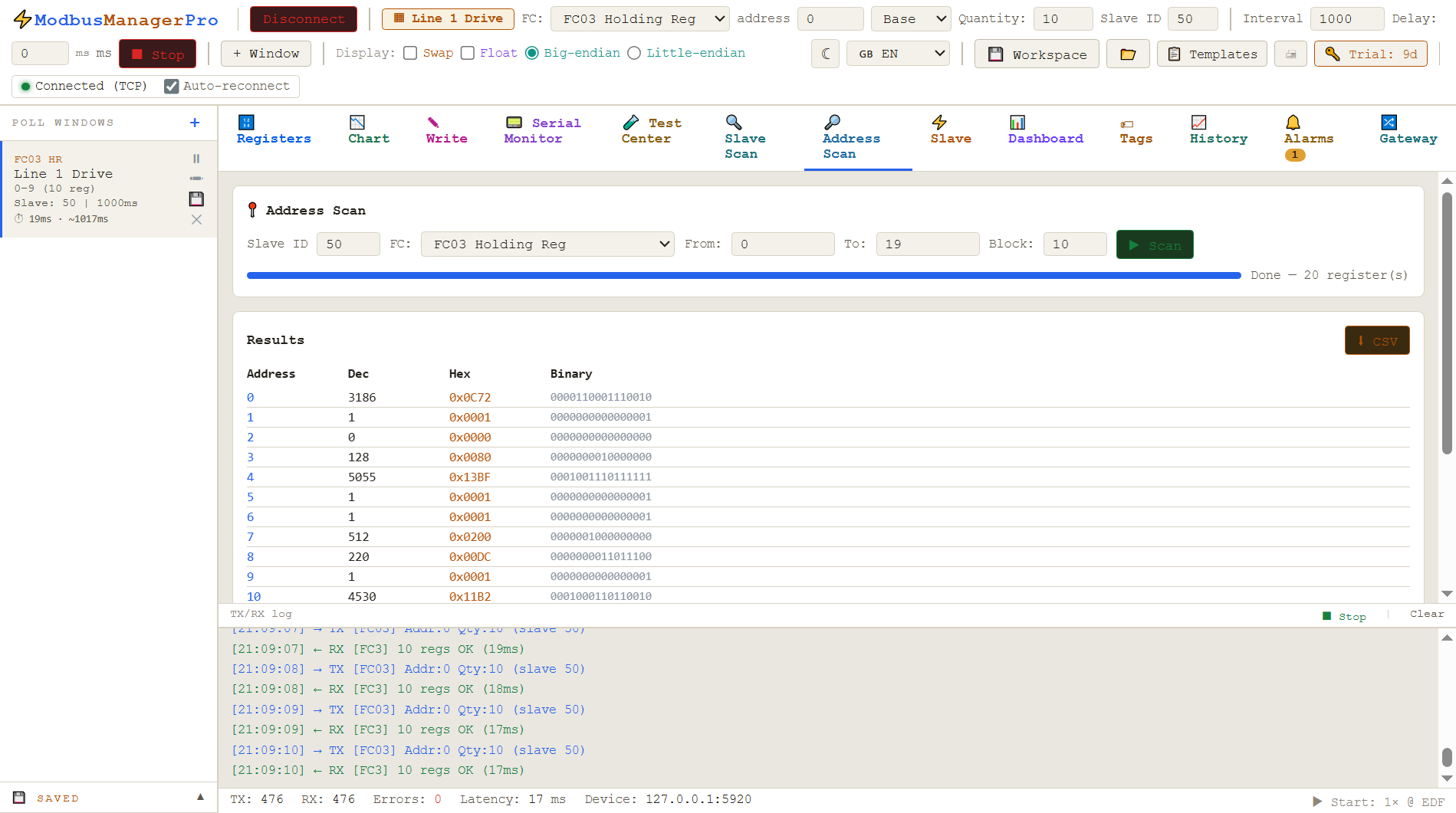Open the Templates button
Screen dimensions: 1456x813
(1212, 54)
